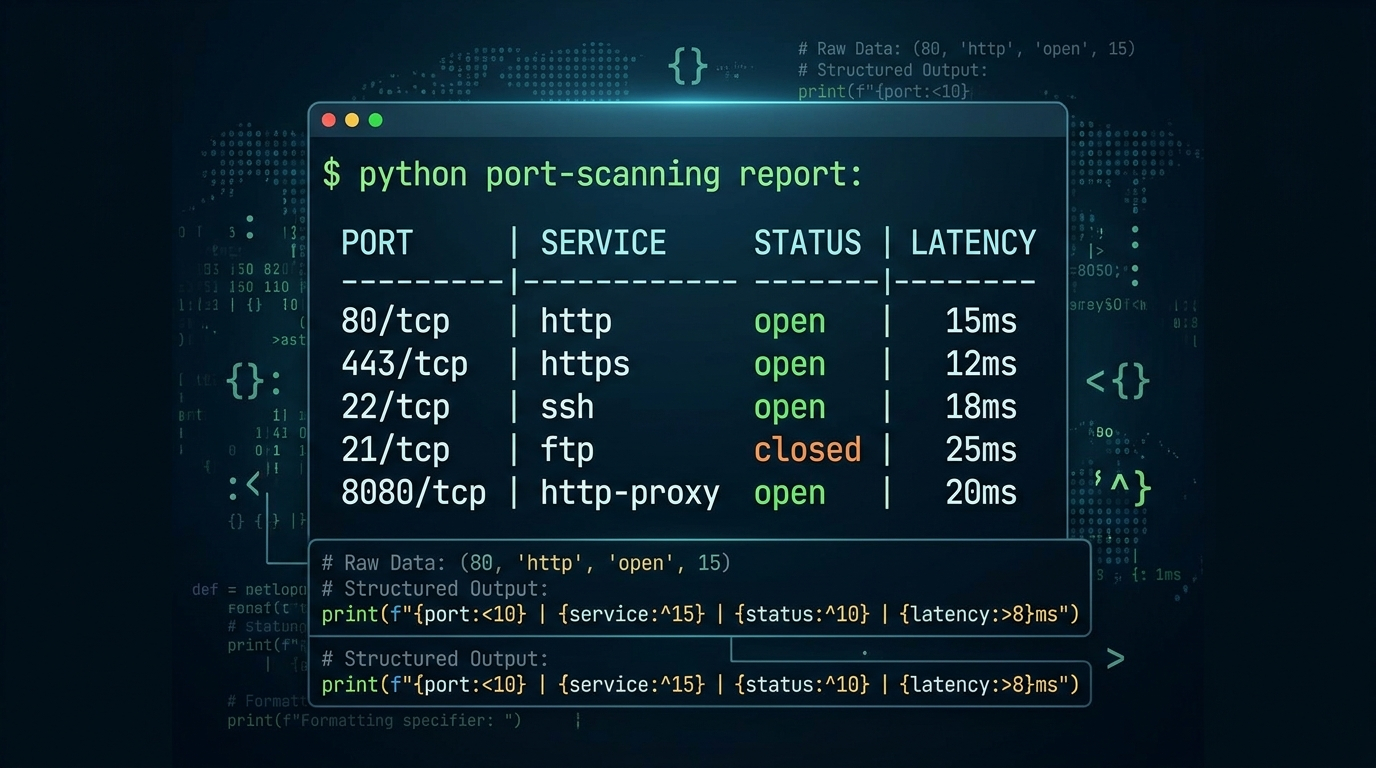Viewport: 1376px width, 768px height.
Task: Click the print line in the lowest code box
Action: coord(700,684)
